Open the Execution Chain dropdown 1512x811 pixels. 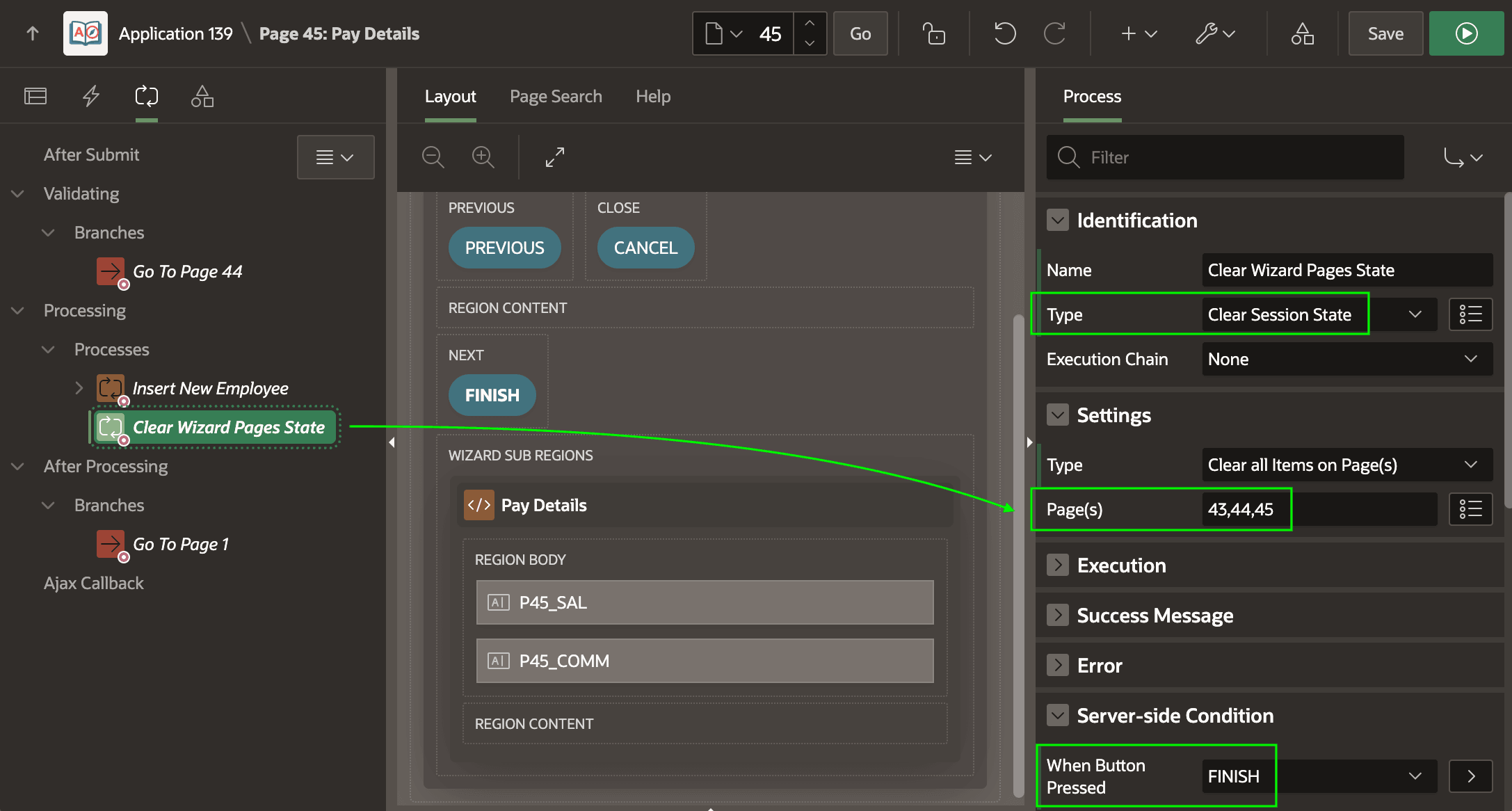point(1347,359)
